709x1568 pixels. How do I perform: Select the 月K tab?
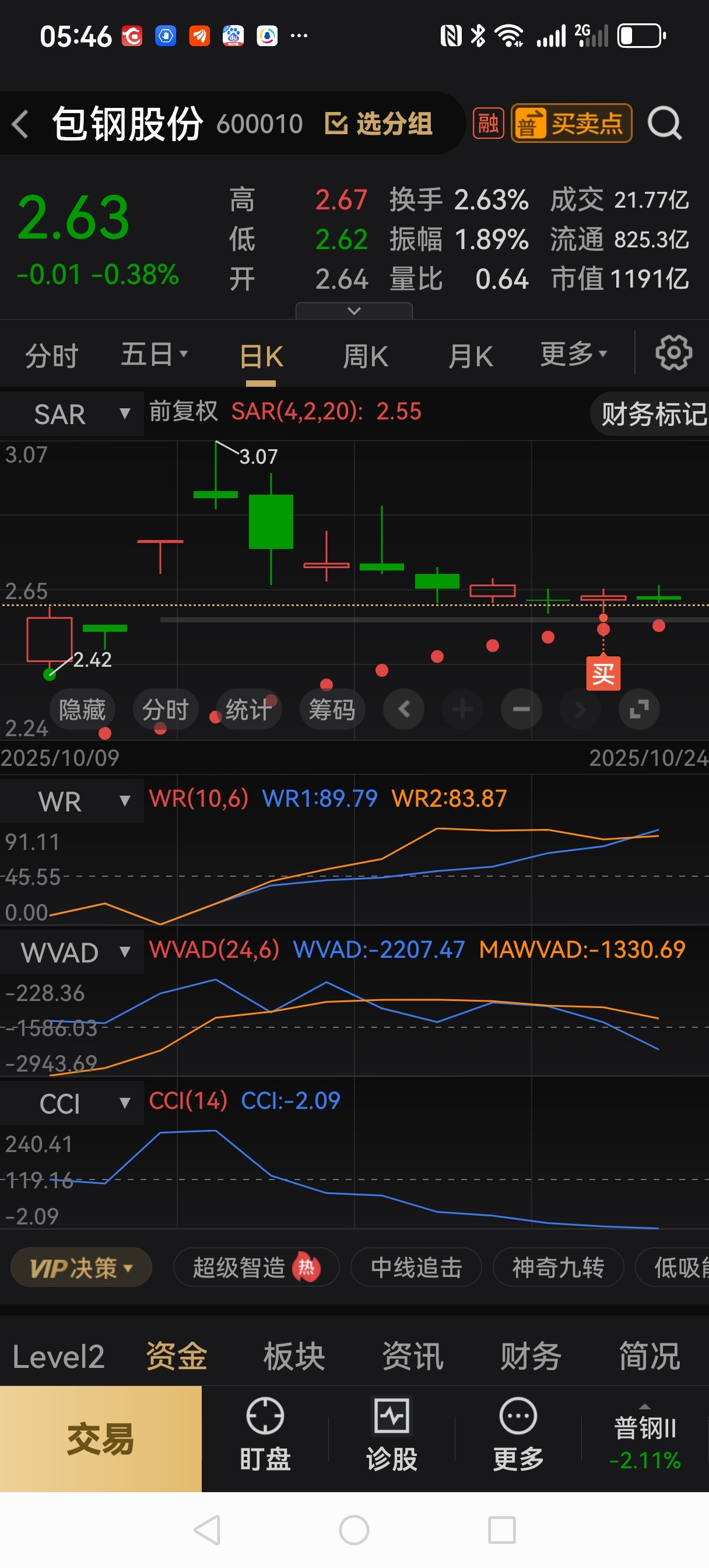471,356
